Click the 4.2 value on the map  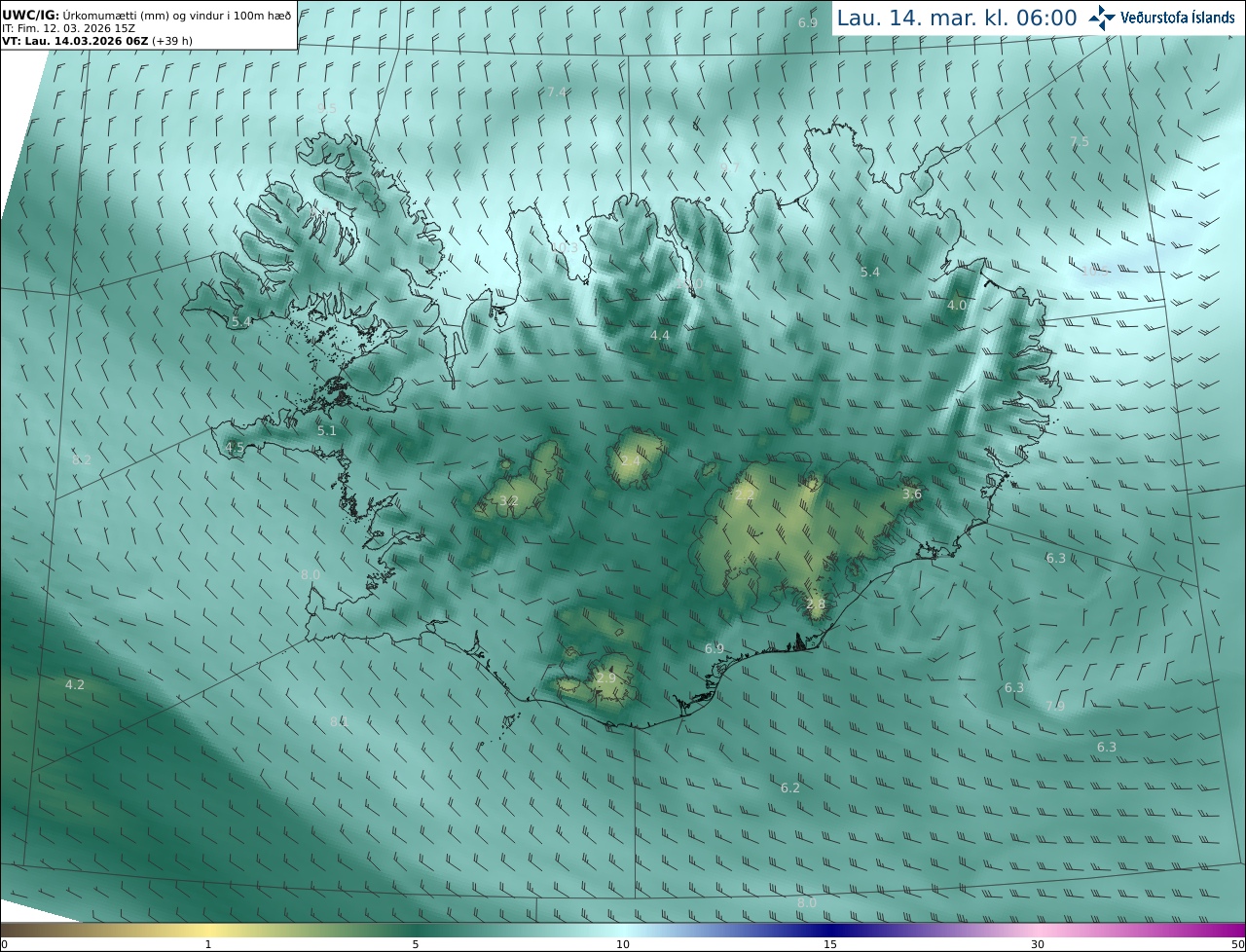click(x=75, y=685)
